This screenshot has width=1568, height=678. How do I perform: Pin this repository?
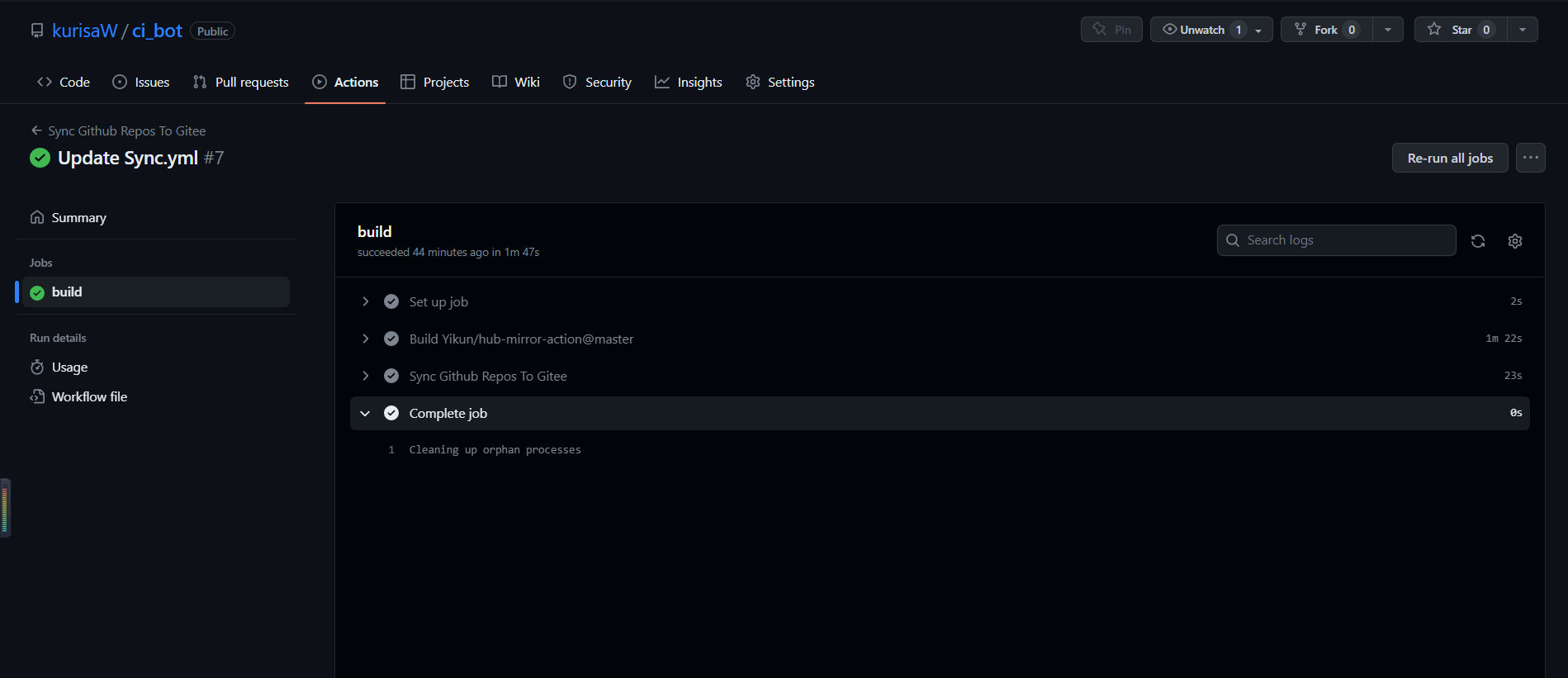[x=1111, y=30]
